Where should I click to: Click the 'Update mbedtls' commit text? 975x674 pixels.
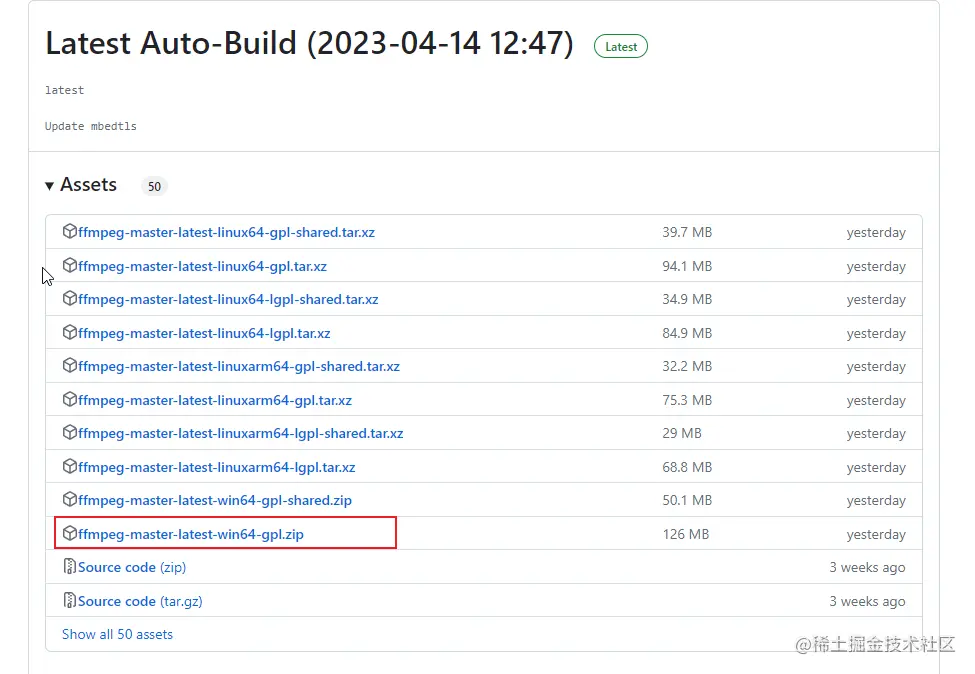tap(91, 126)
